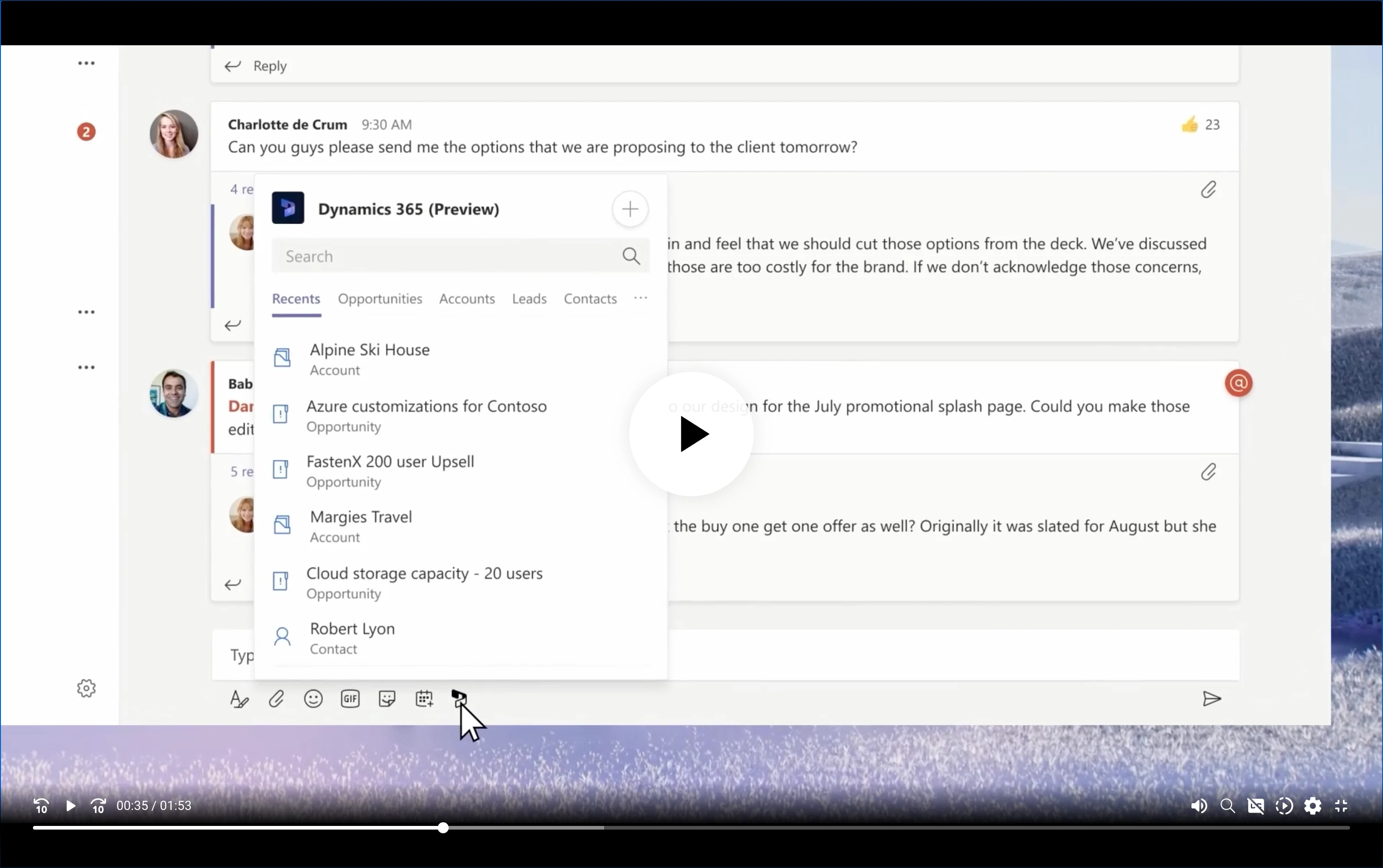Search the video transcript with magnifier icon

[1228, 806]
